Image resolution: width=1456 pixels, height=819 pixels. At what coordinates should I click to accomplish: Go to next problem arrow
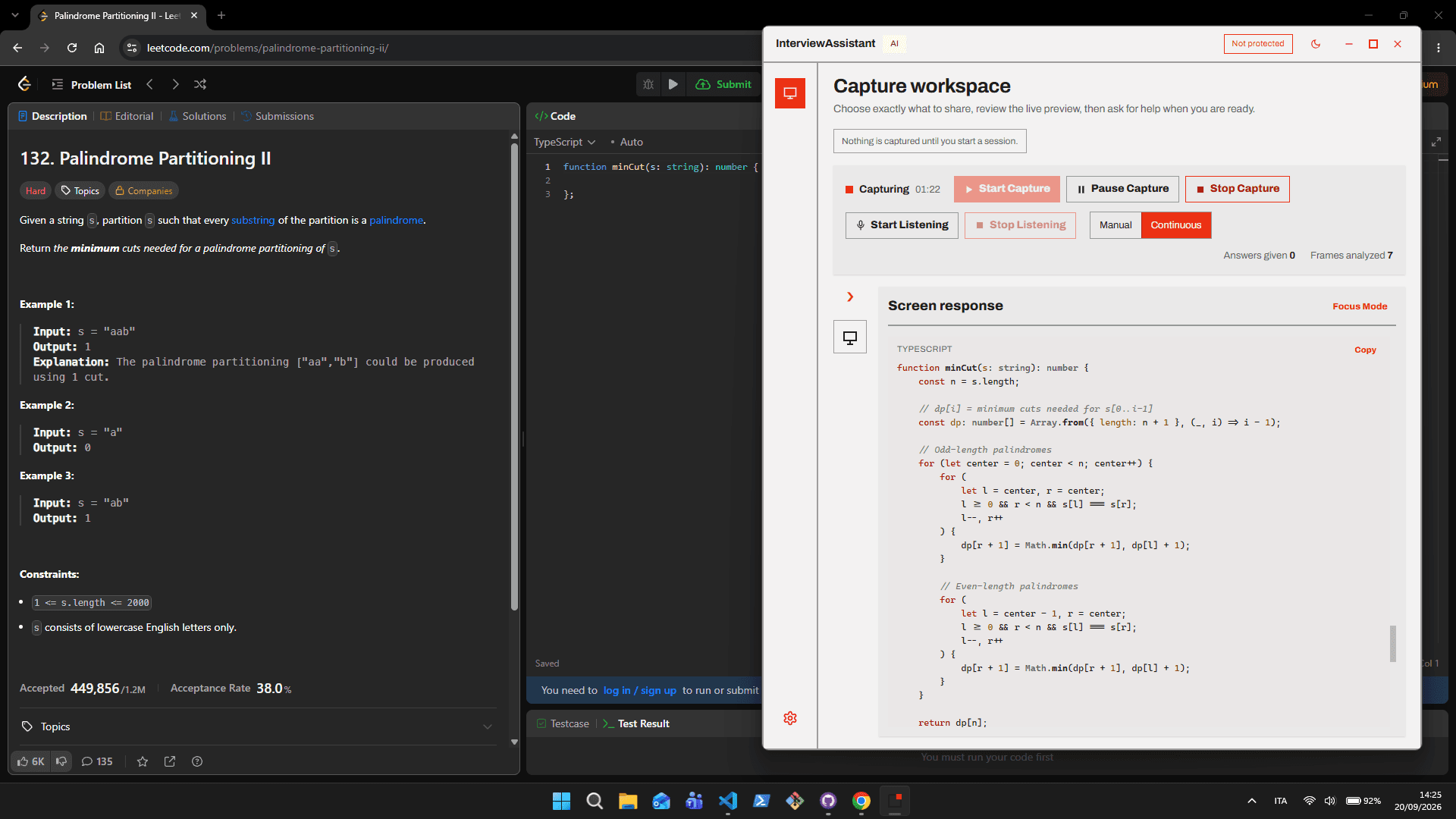point(175,84)
